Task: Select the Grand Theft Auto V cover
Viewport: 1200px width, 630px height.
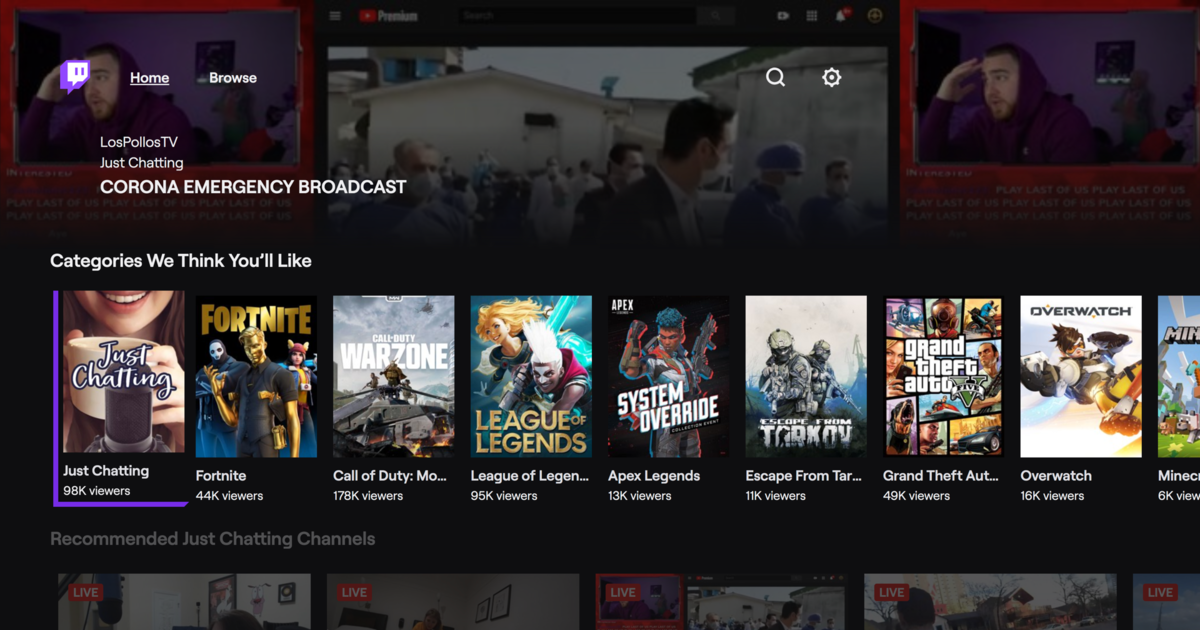Action: pyautogui.click(x=943, y=376)
